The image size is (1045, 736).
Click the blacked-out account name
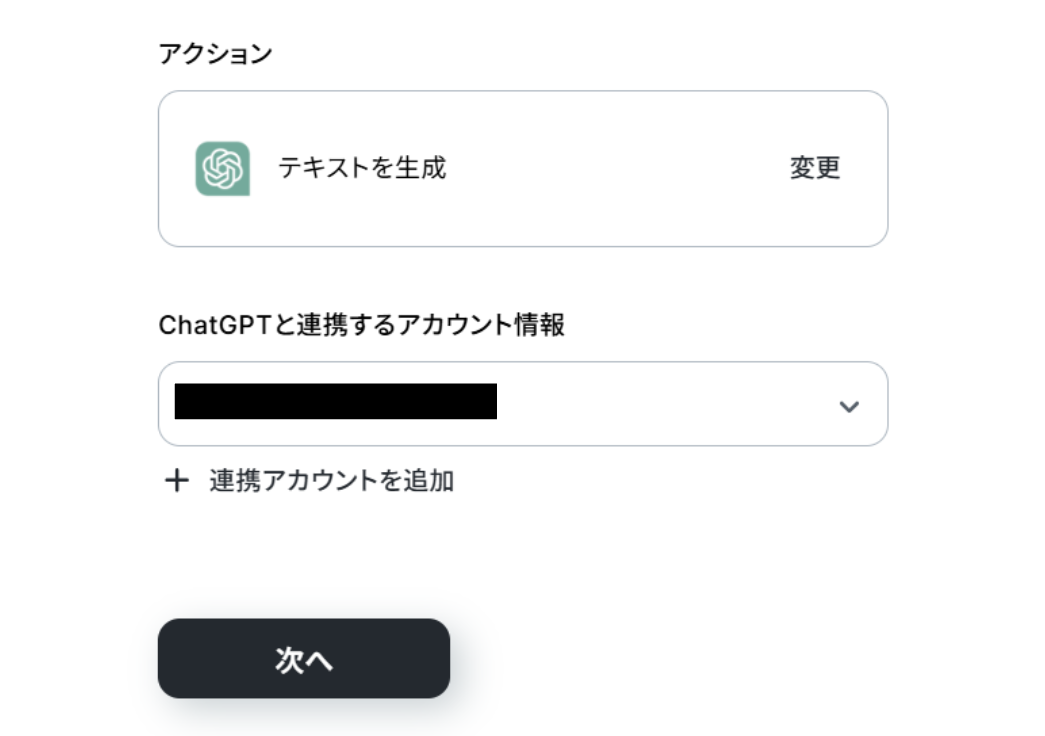(x=335, y=401)
